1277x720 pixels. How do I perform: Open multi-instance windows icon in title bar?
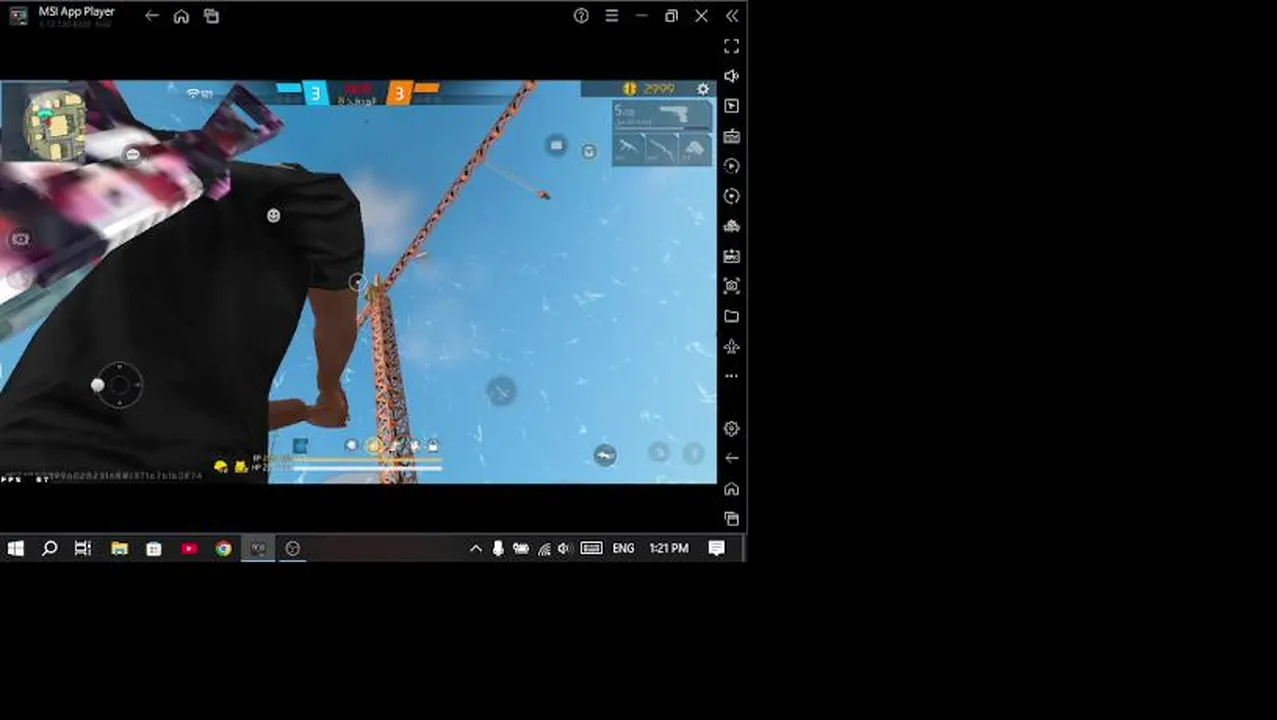pyautogui.click(x=211, y=16)
